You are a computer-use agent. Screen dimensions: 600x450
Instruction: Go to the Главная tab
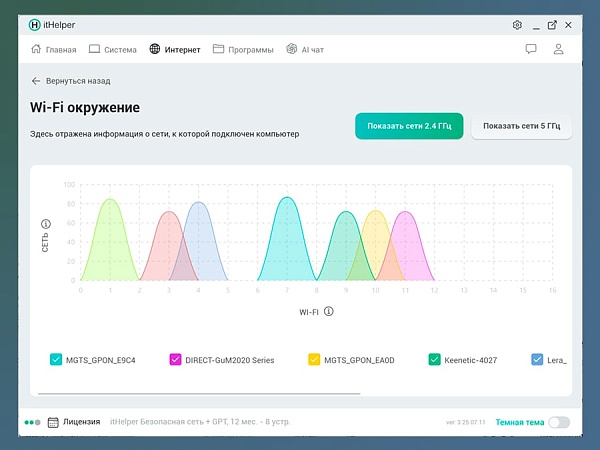[x=53, y=49]
